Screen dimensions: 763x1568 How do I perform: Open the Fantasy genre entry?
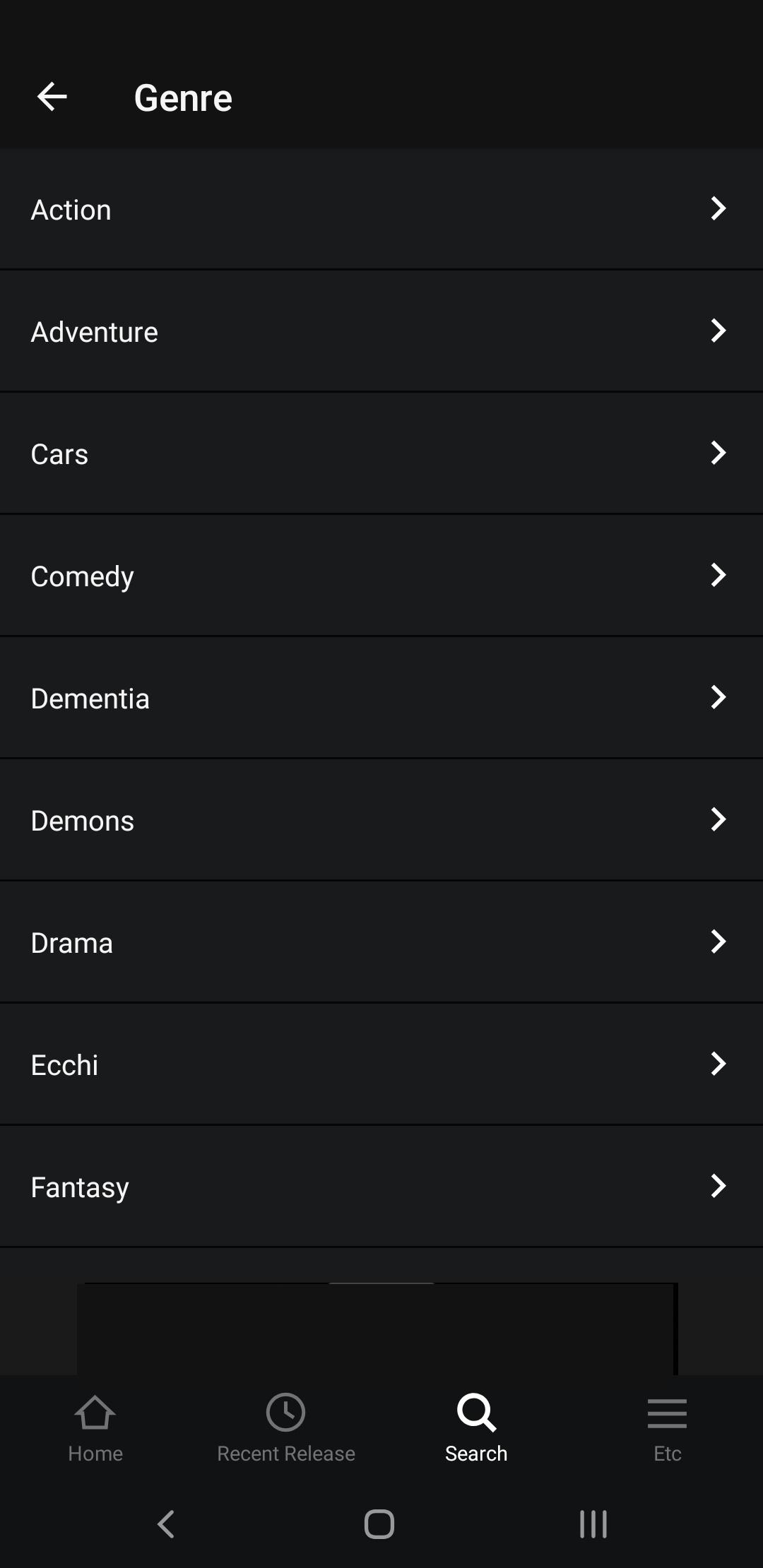[x=381, y=1187]
